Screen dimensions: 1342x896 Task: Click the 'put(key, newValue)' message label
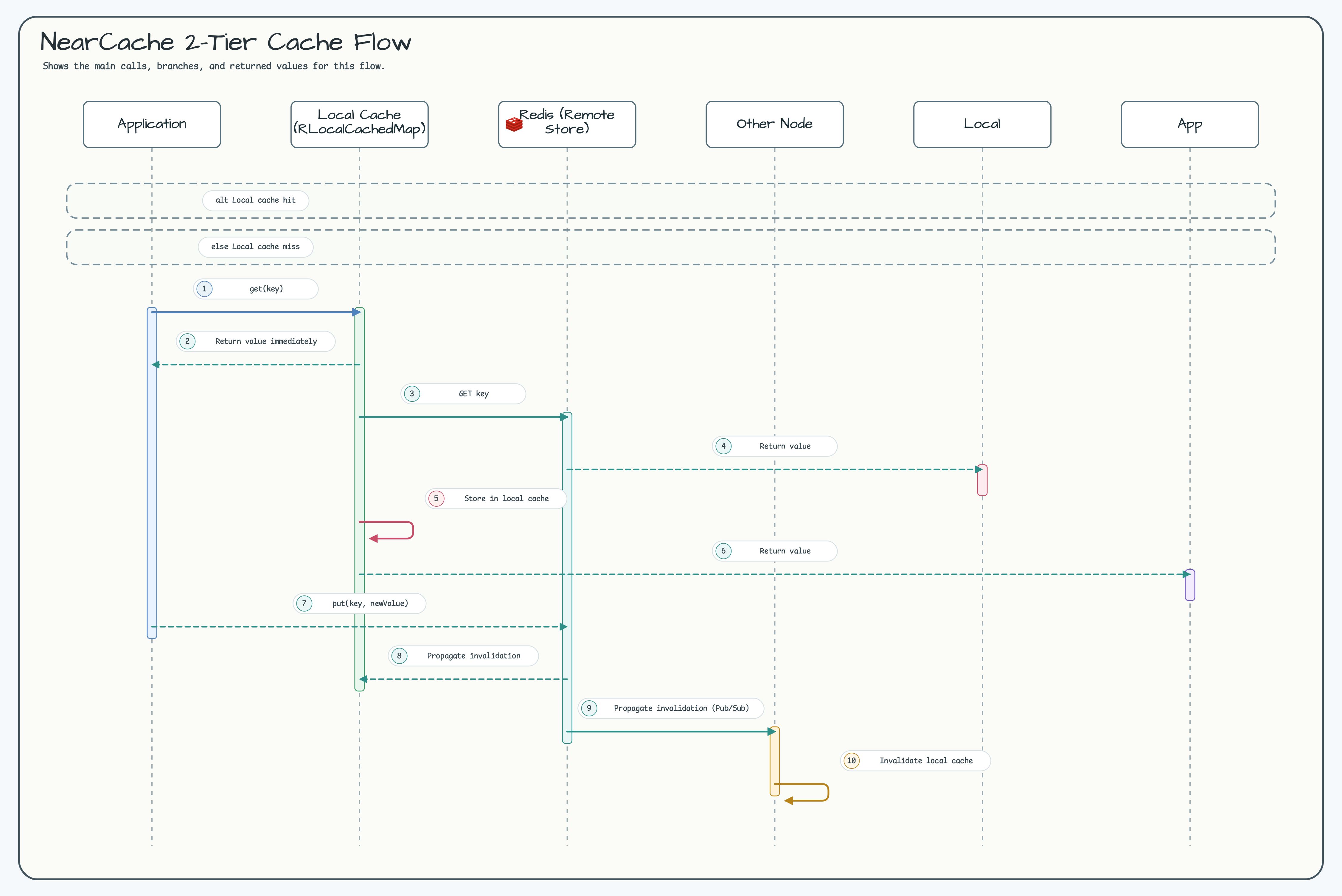pyautogui.click(x=360, y=604)
